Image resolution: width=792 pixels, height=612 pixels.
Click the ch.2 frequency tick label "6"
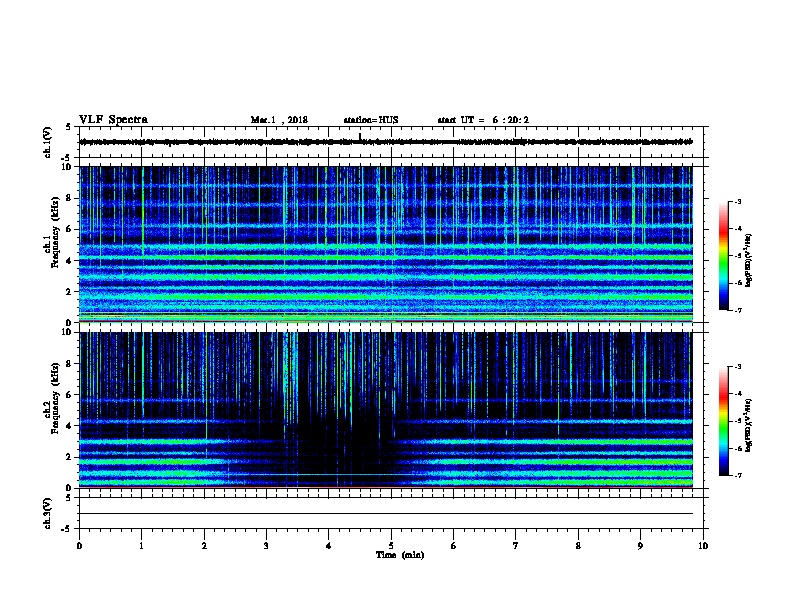tap(70, 395)
